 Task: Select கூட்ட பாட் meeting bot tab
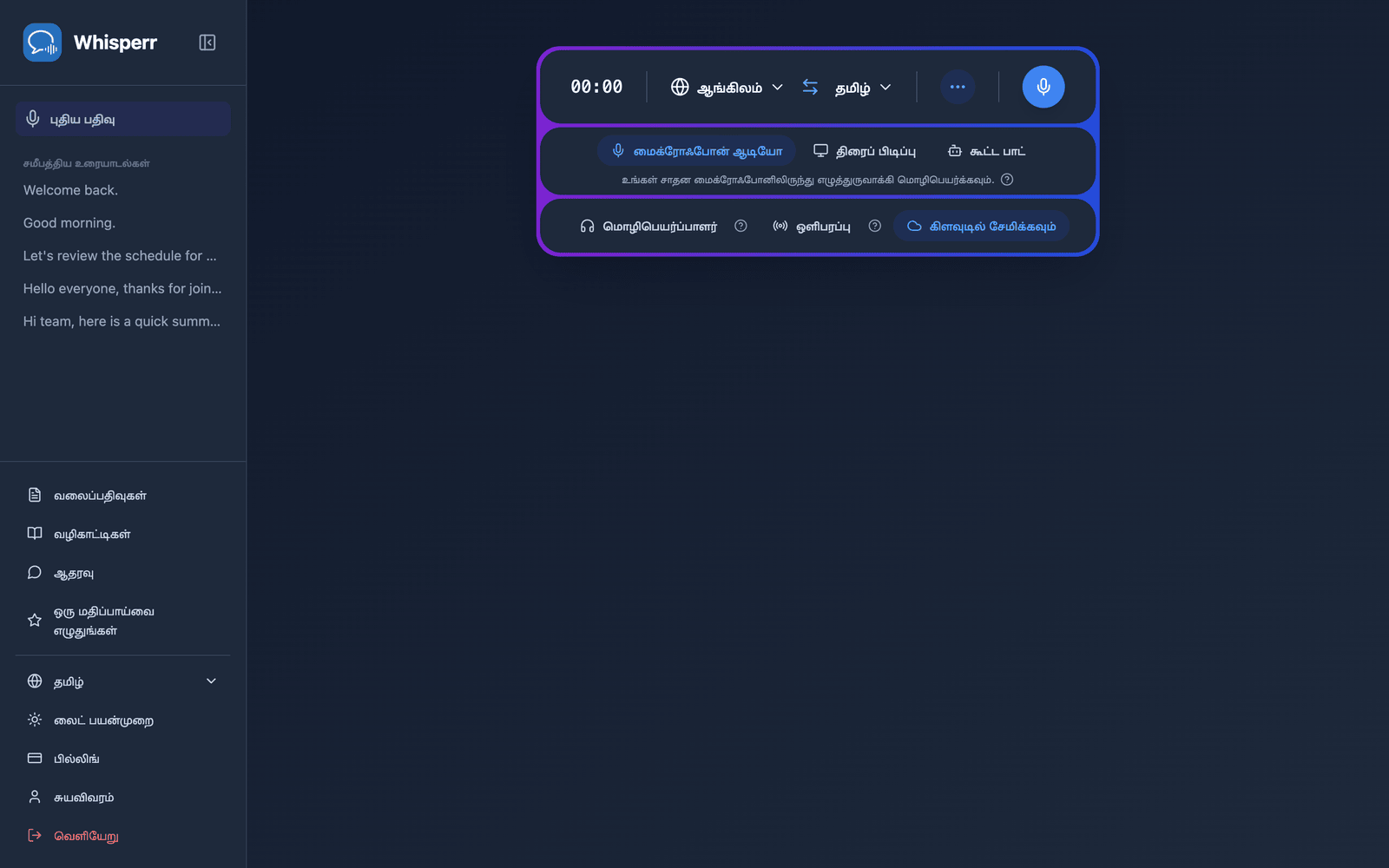click(x=986, y=151)
